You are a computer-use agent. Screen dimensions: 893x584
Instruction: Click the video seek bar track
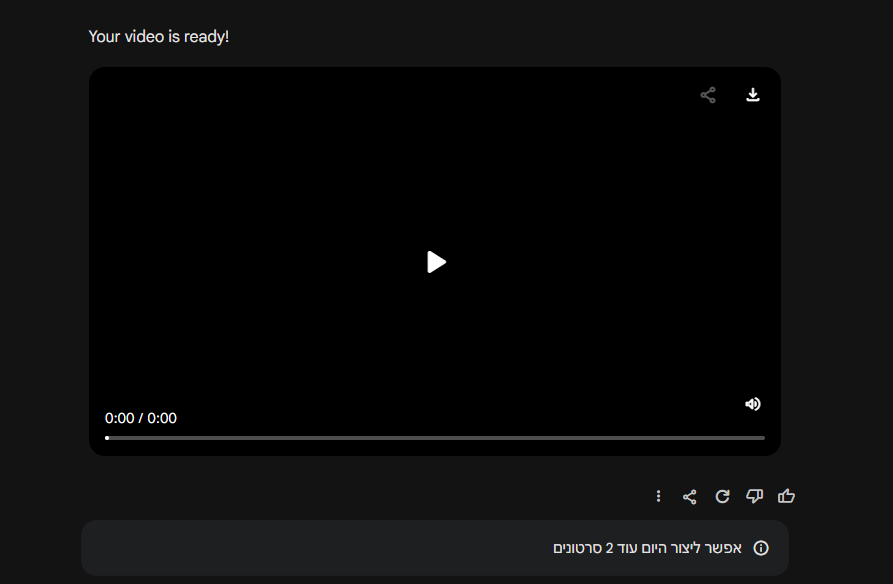coord(435,438)
